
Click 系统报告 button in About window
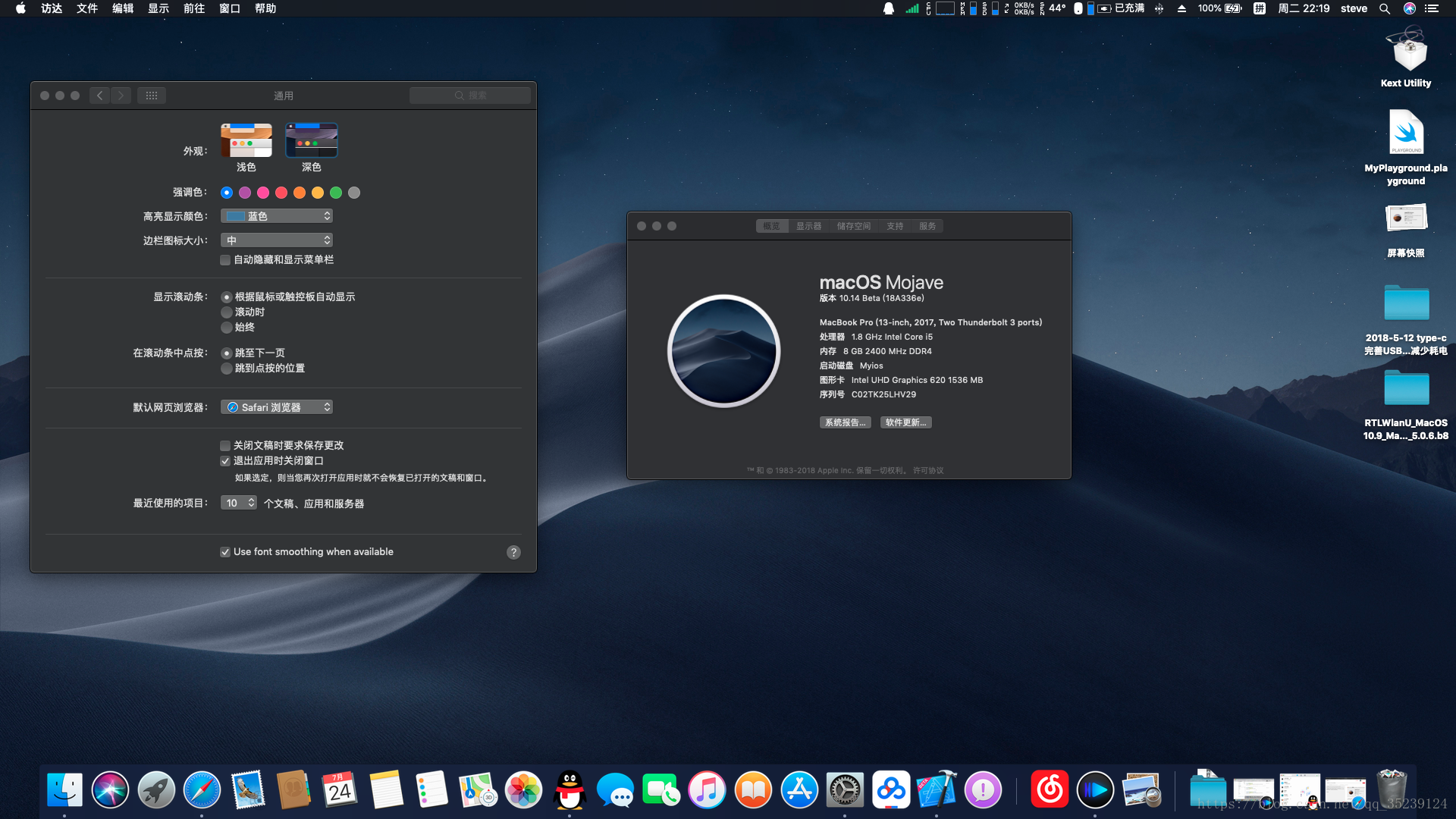tap(845, 422)
